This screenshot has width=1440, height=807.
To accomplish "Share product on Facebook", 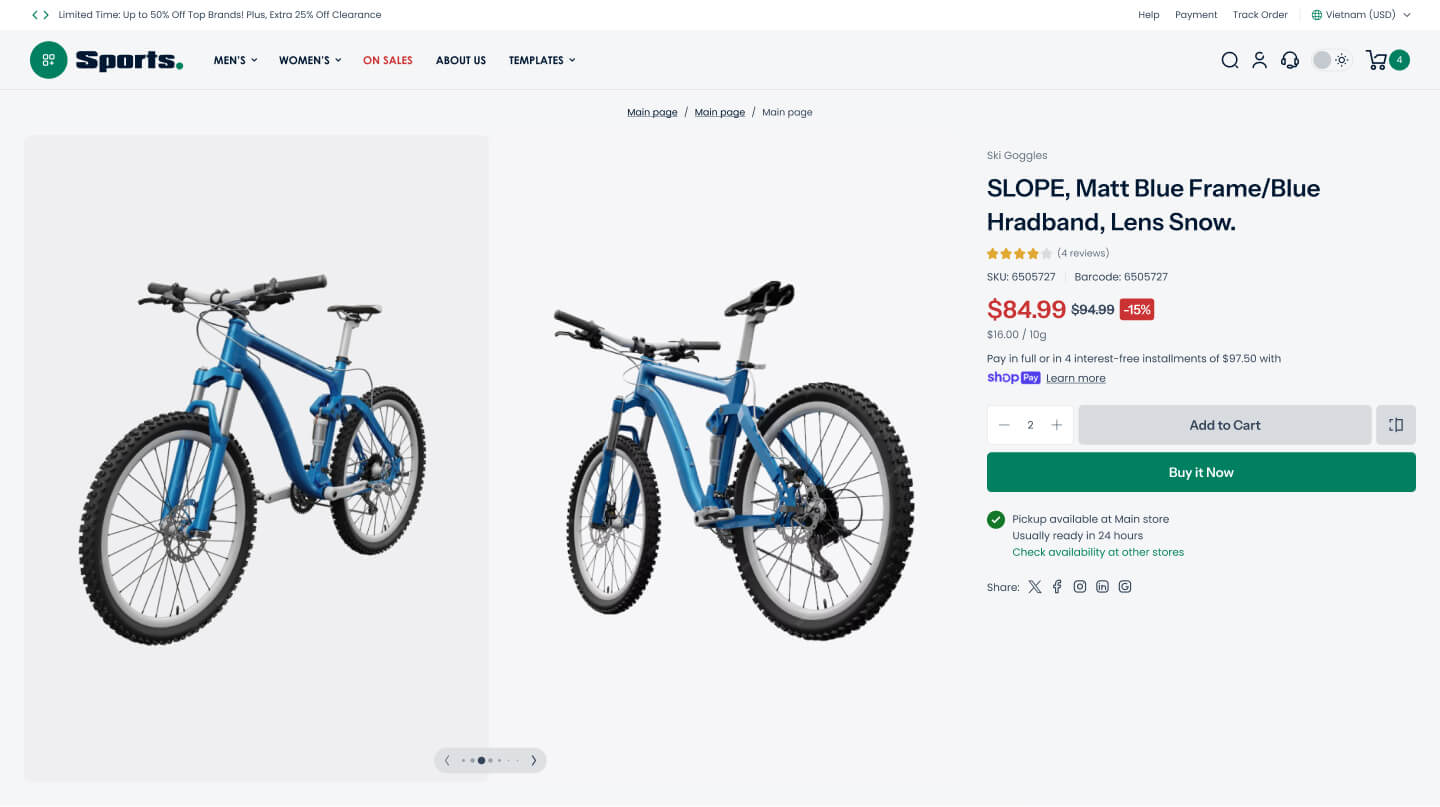I will coord(1057,587).
